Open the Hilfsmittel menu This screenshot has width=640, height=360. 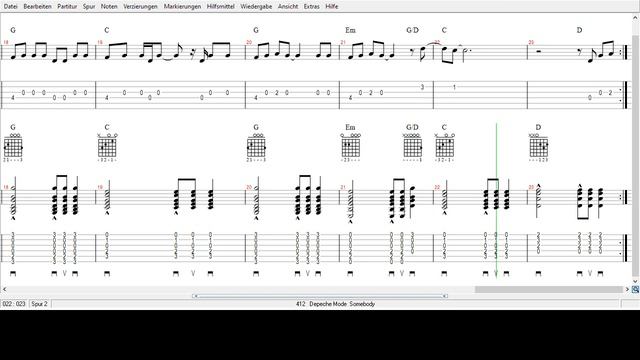point(220,7)
